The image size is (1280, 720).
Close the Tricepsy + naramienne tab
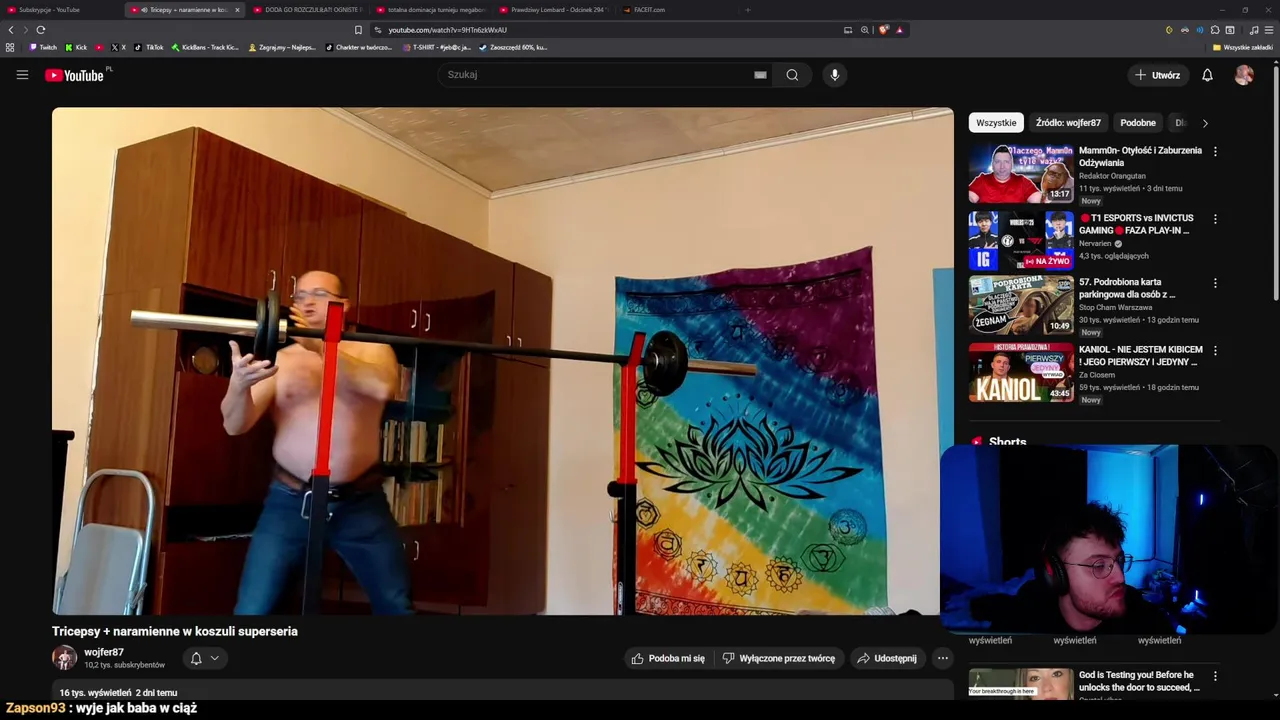237,10
